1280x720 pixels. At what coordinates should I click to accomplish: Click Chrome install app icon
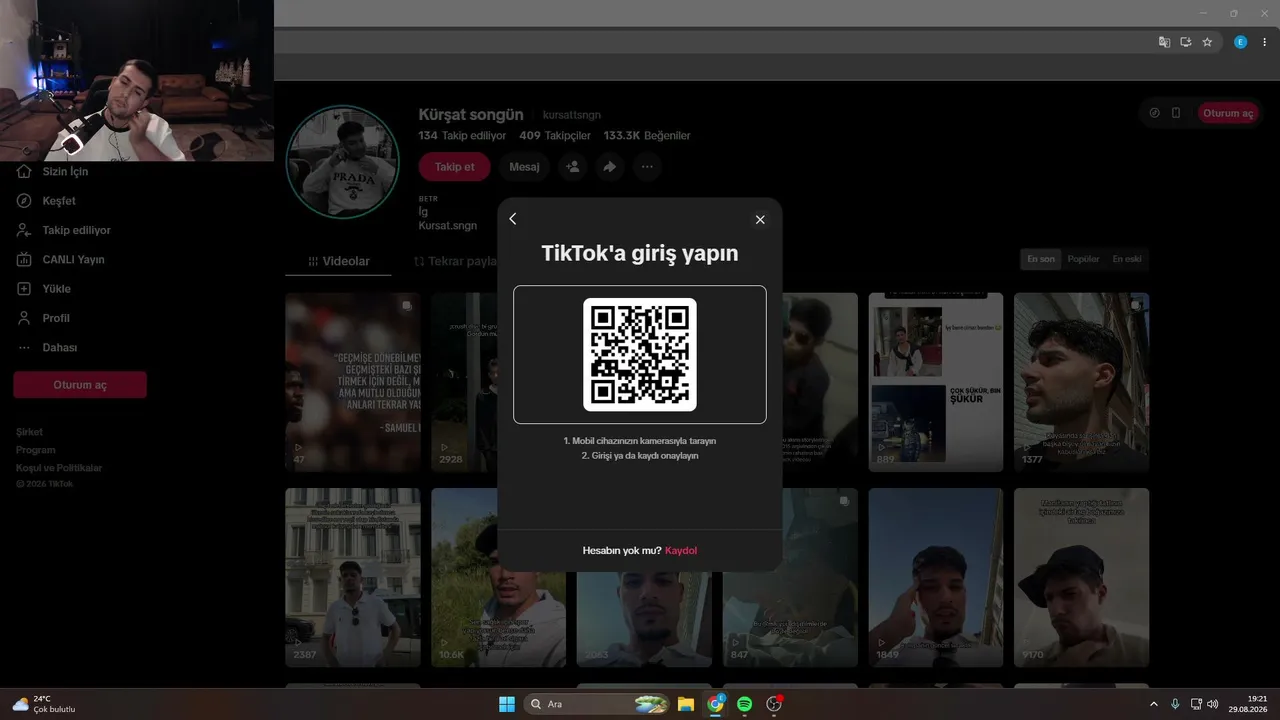coord(1186,42)
